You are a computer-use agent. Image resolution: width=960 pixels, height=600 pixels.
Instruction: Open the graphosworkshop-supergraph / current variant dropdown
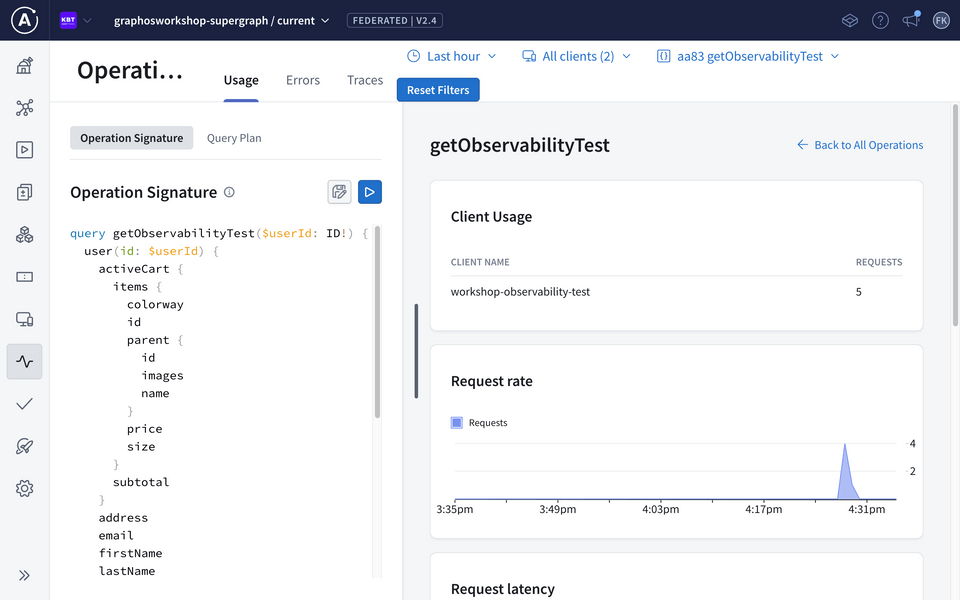point(222,21)
